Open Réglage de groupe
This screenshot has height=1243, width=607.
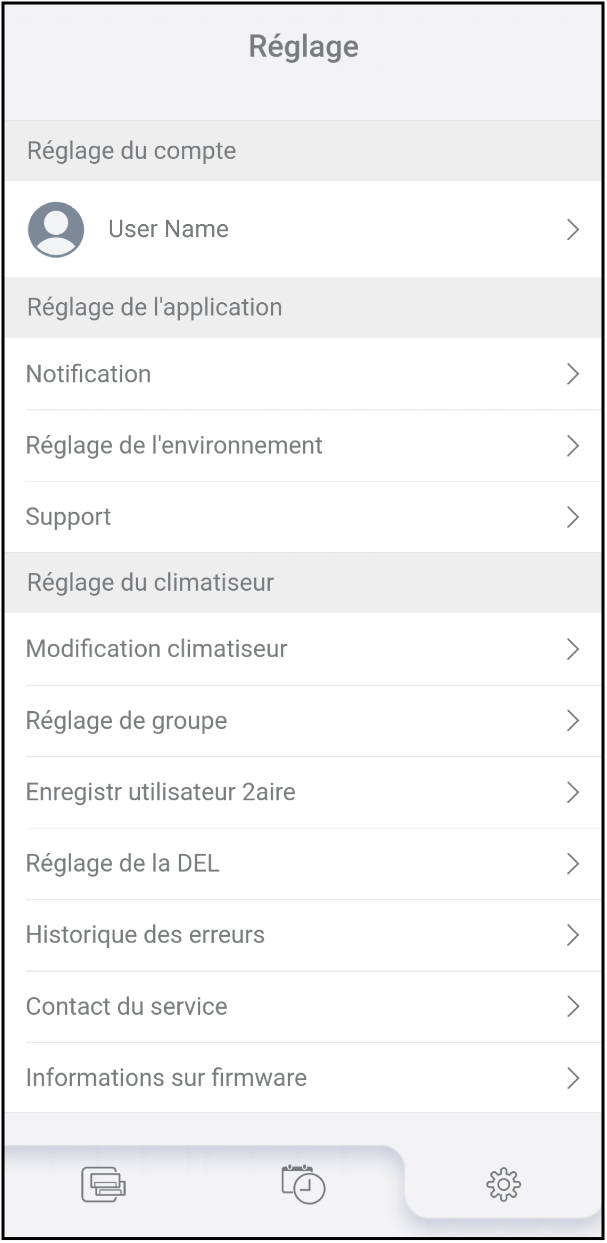[x=126, y=721]
